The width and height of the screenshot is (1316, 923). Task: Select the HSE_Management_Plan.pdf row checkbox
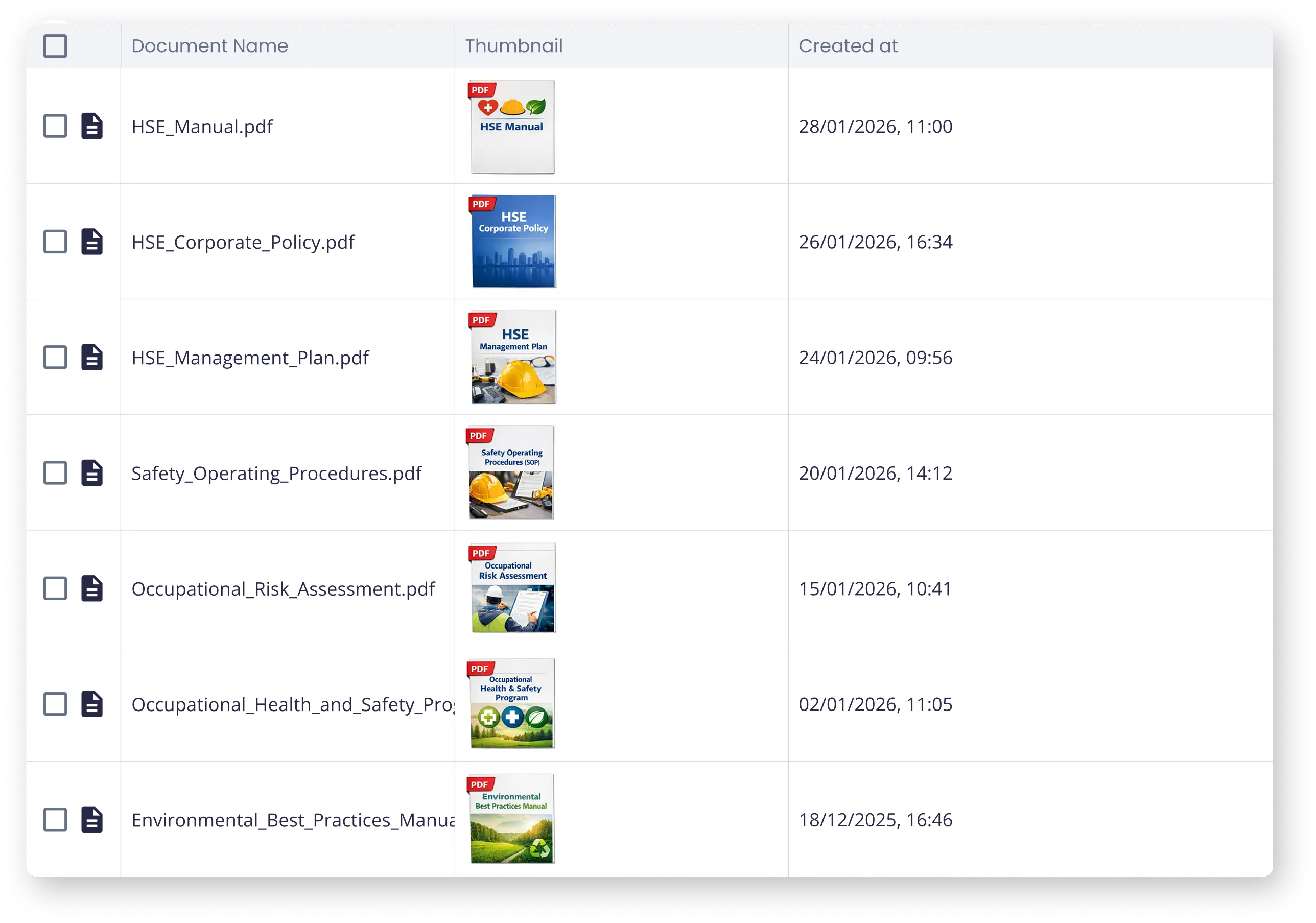pos(55,358)
